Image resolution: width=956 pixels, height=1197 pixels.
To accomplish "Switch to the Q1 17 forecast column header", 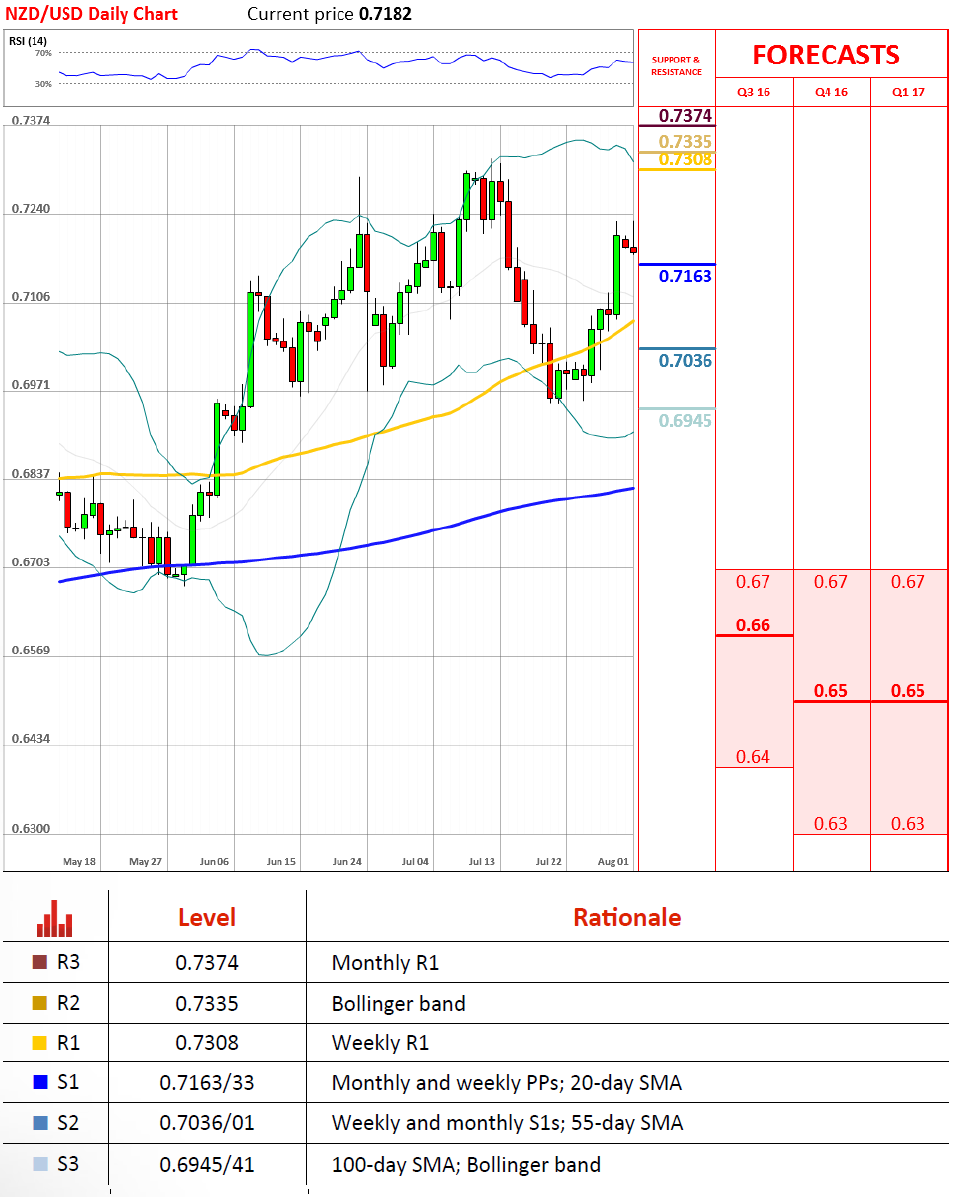I will click(x=908, y=92).
